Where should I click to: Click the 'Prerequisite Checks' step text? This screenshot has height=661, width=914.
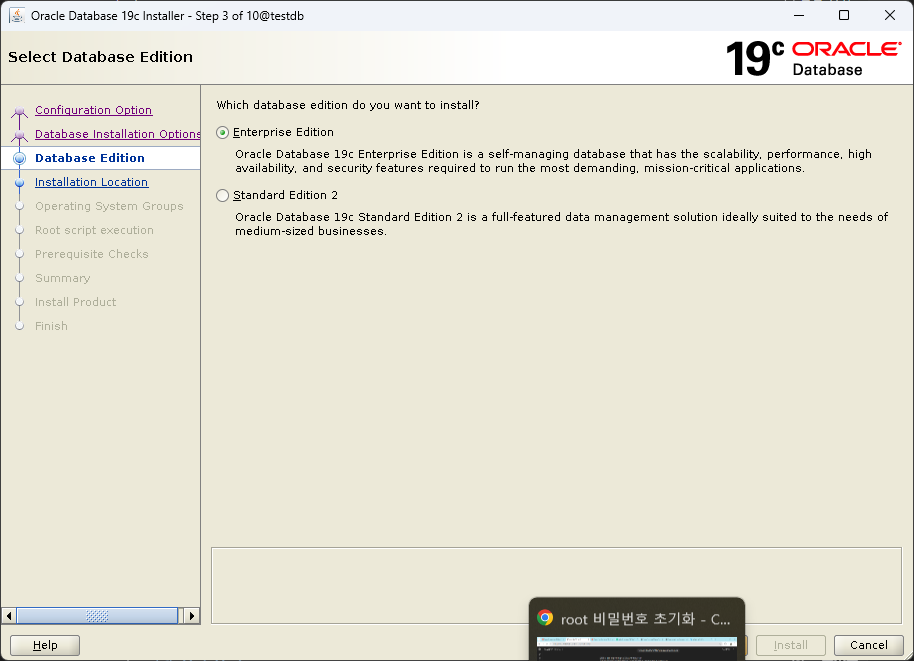click(x=92, y=254)
